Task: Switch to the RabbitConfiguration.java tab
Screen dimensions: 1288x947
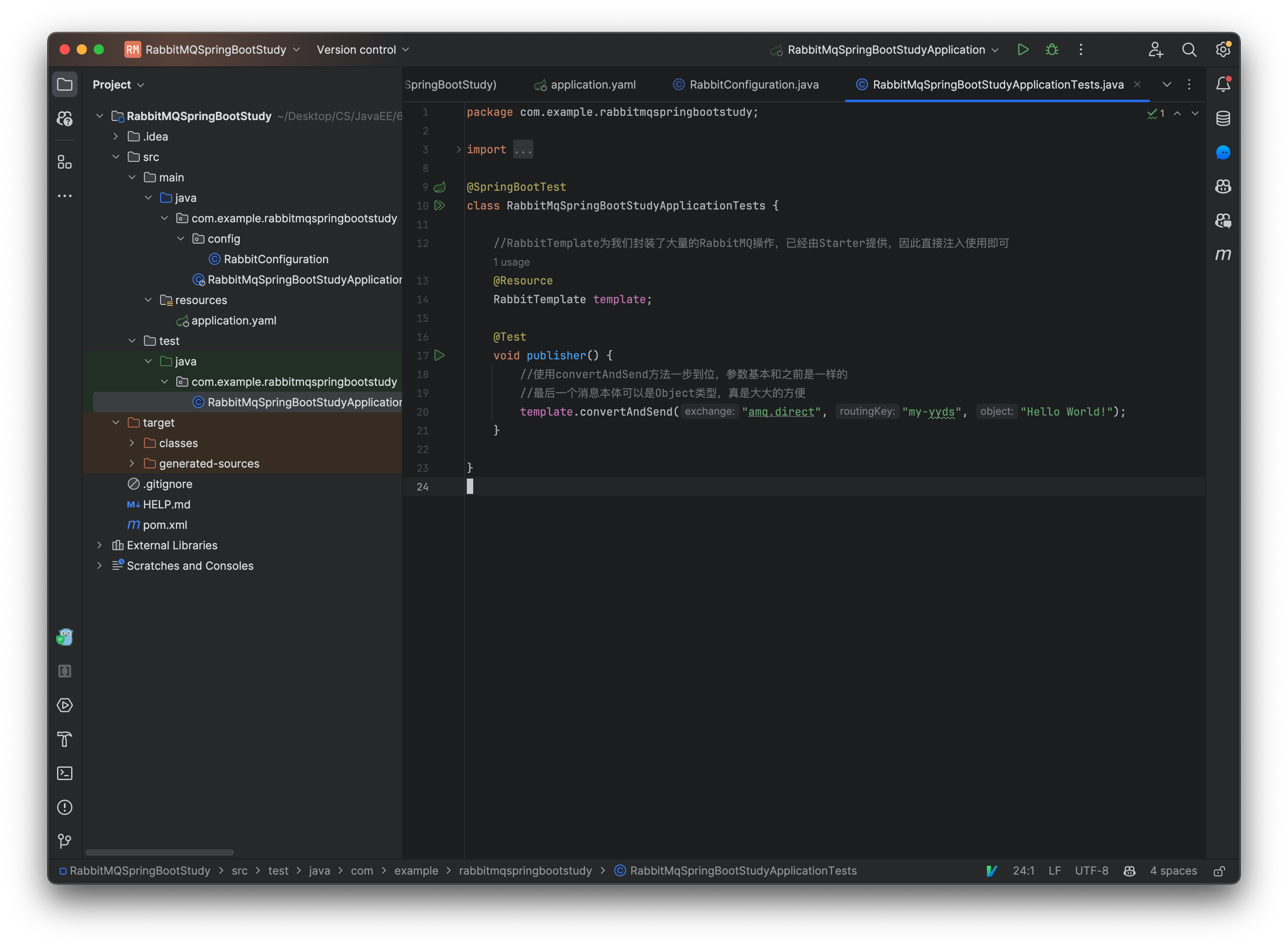Action: [753, 84]
